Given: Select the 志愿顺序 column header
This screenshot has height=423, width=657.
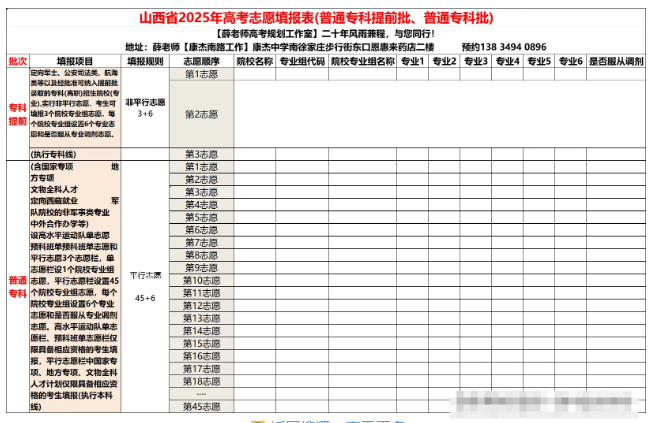Looking at the screenshot, I should point(203,62).
